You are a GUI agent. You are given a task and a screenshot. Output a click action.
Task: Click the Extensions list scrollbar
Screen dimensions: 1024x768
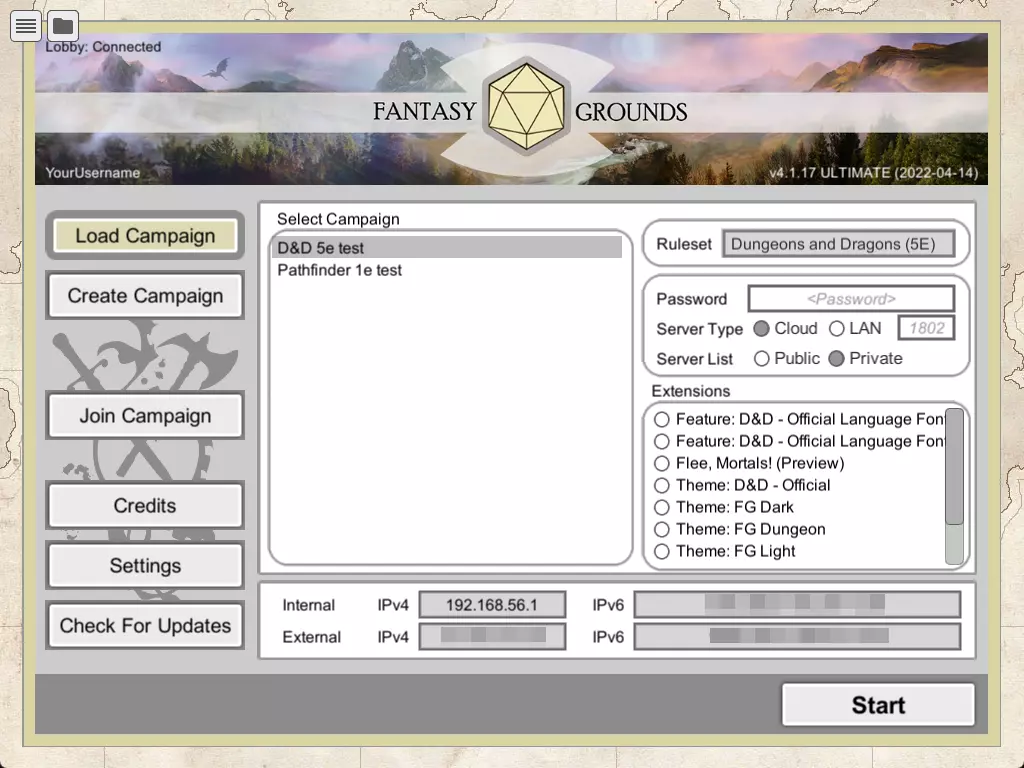tap(954, 466)
